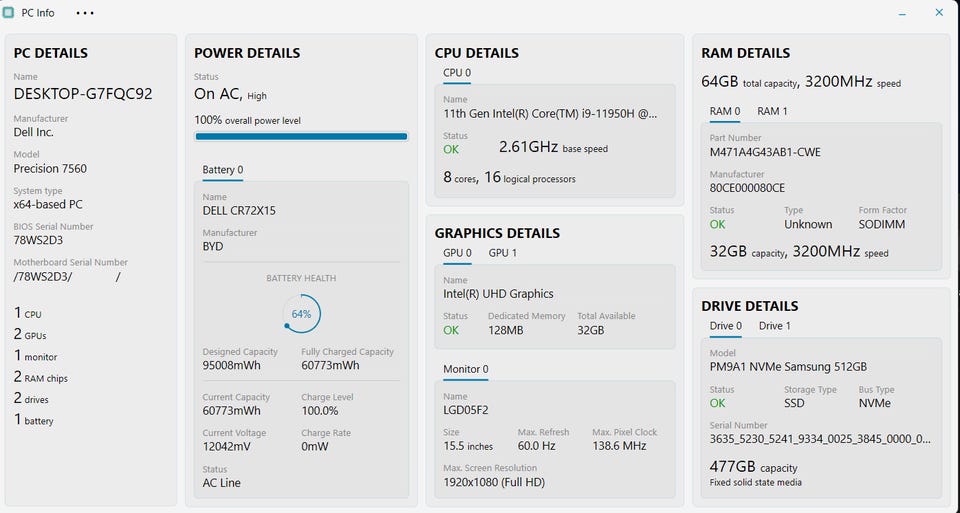Screen dimensions: 960x513
Task: Close the PC Info window
Action: (939, 13)
